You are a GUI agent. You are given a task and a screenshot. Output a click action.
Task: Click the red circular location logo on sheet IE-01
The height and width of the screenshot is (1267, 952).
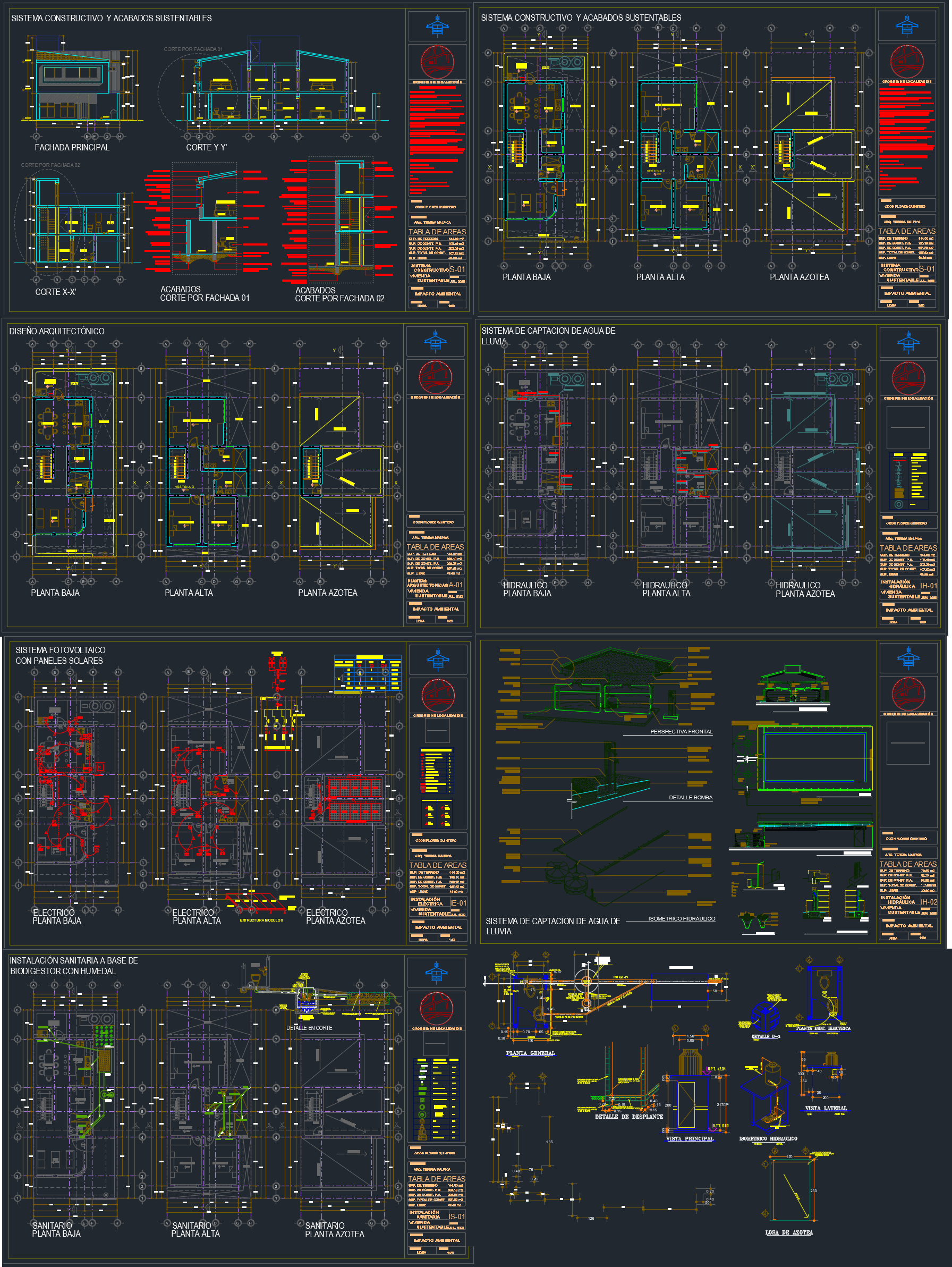[x=438, y=695]
